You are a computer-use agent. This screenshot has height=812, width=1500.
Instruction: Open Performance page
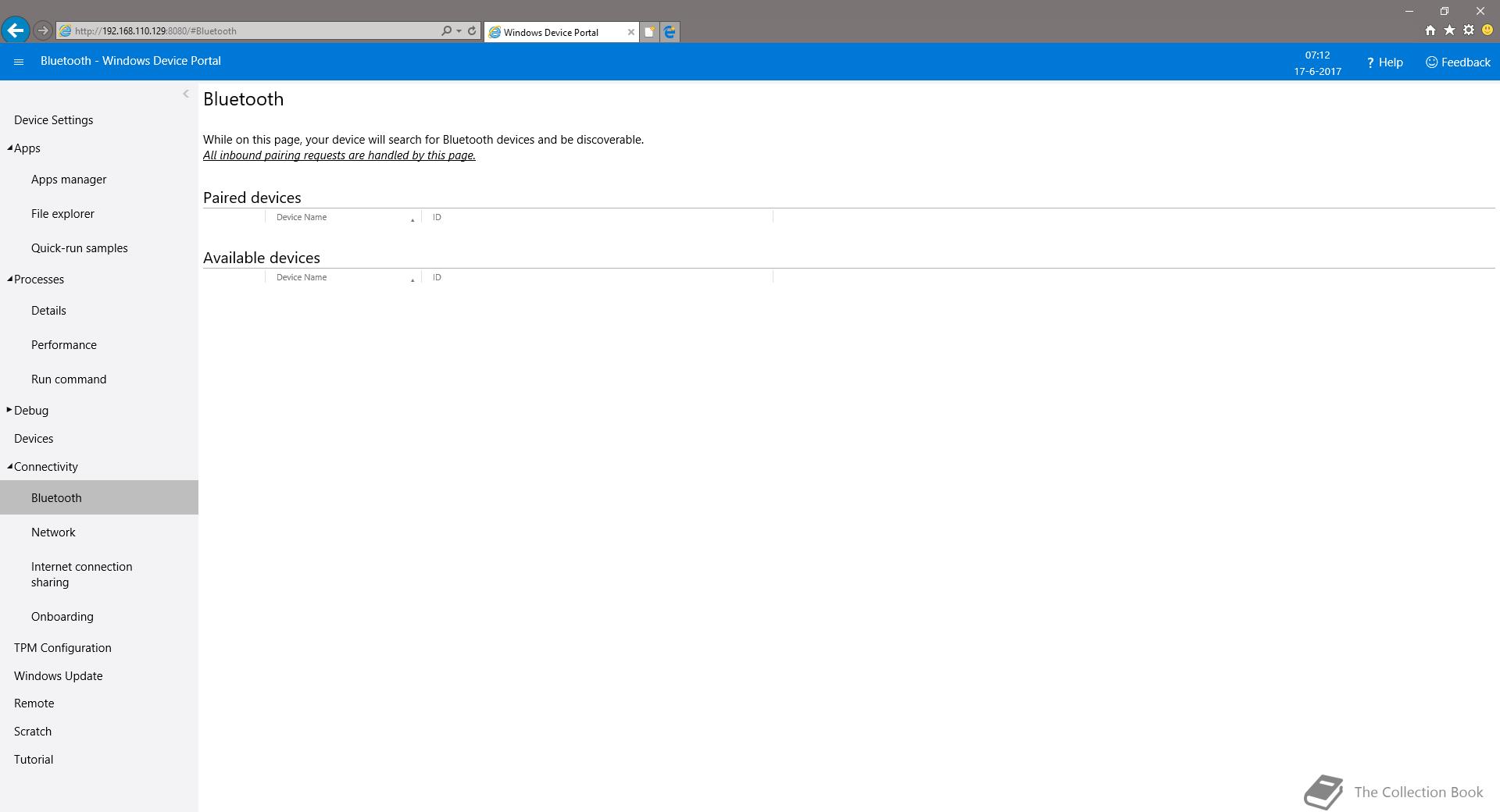click(64, 345)
